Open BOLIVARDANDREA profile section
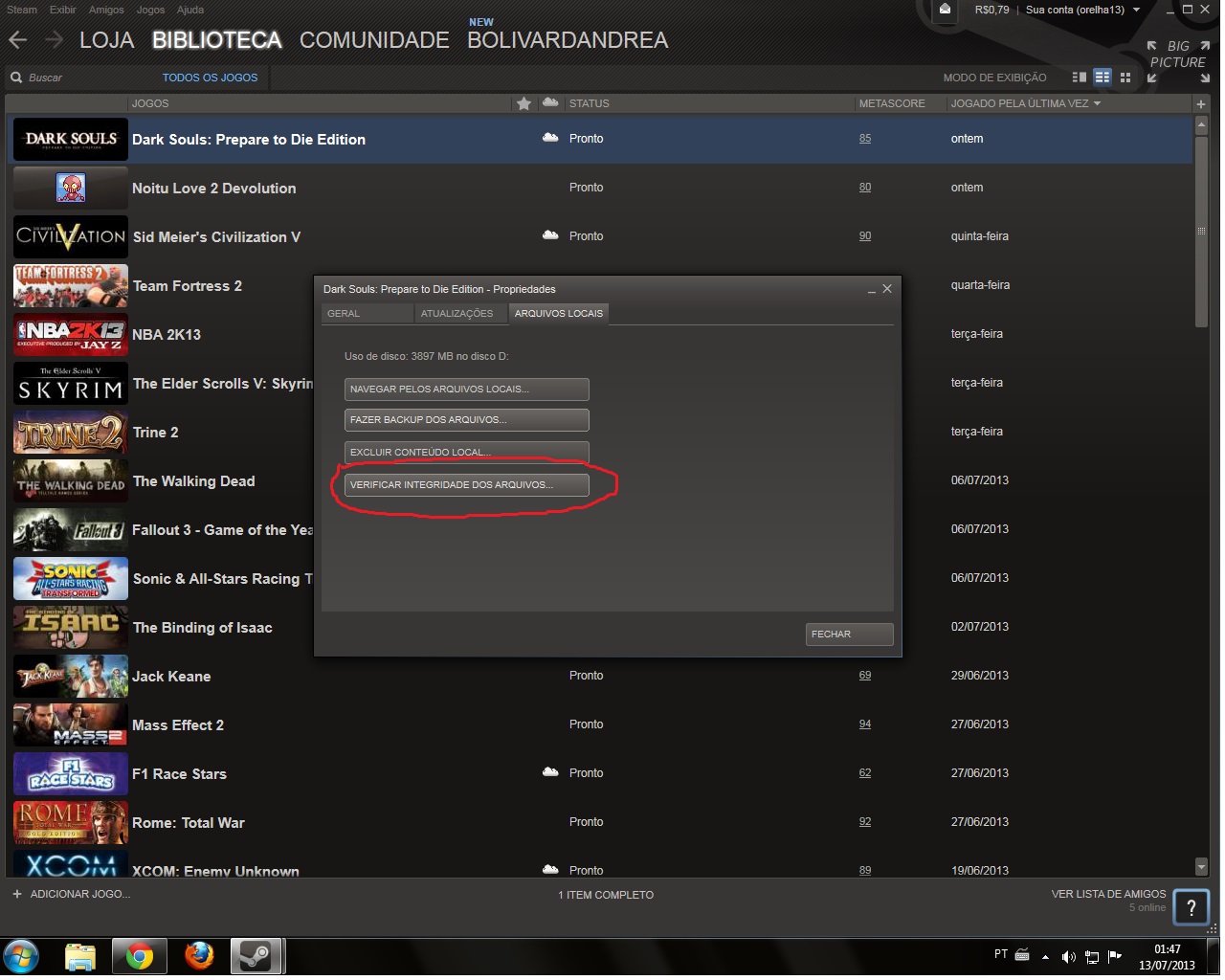 [x=568, y=40]
